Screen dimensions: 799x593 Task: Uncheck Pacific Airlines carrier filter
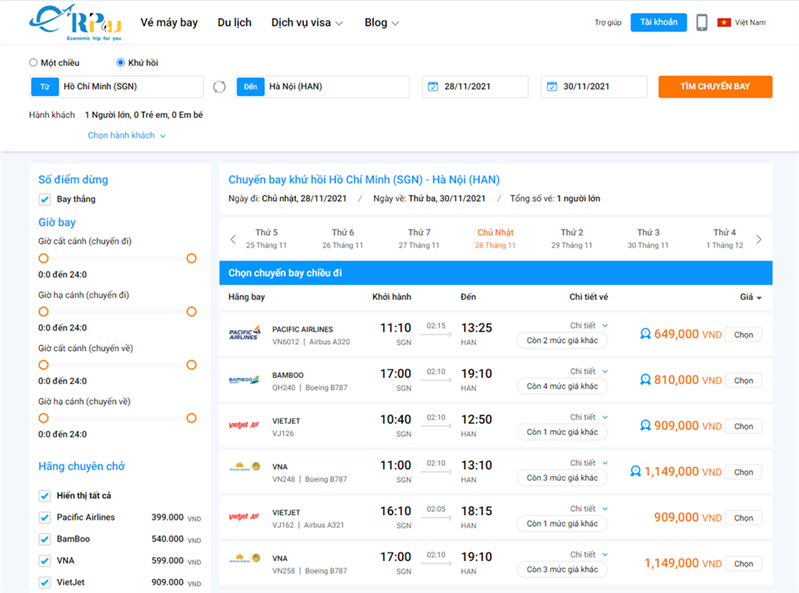tap(45, 518)
